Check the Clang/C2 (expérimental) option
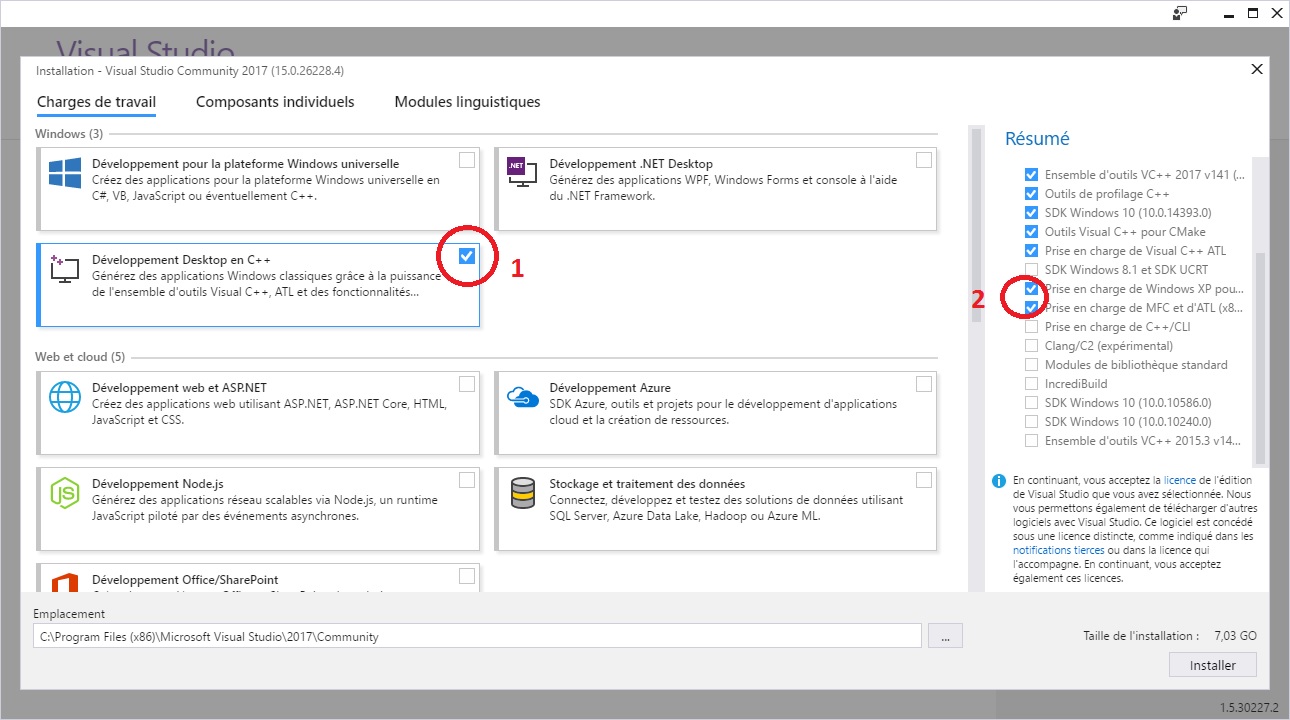Screen dimensions: 1290x720 click(1031, 346)
